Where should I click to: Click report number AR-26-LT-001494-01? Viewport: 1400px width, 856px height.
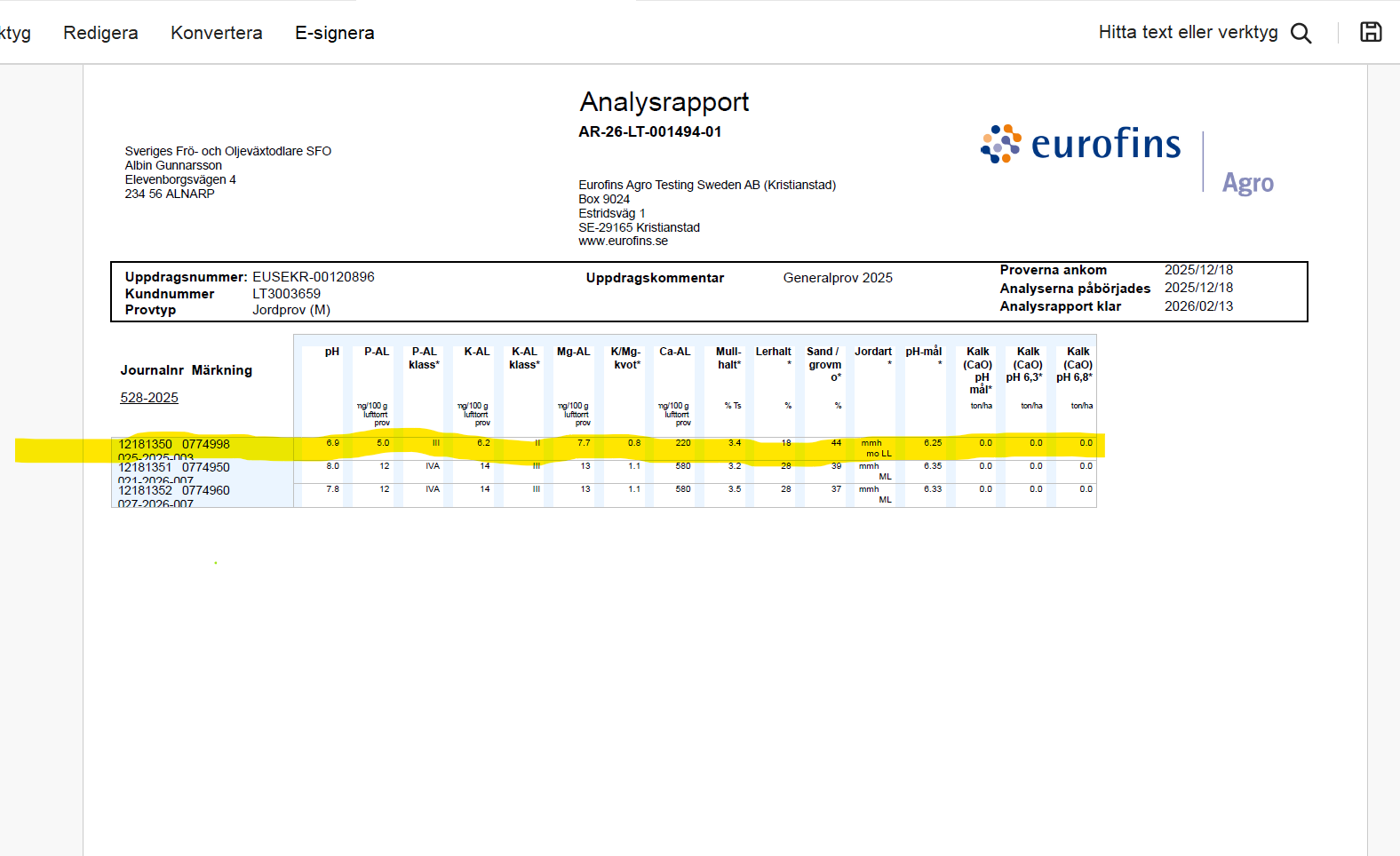click(x=649, y=131)
